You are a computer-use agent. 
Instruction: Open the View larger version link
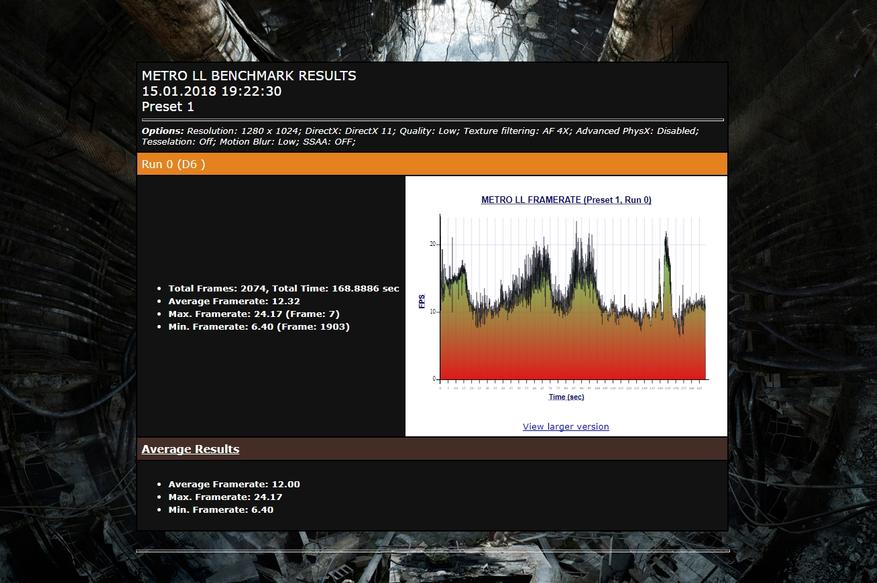(x=565, y=426)
